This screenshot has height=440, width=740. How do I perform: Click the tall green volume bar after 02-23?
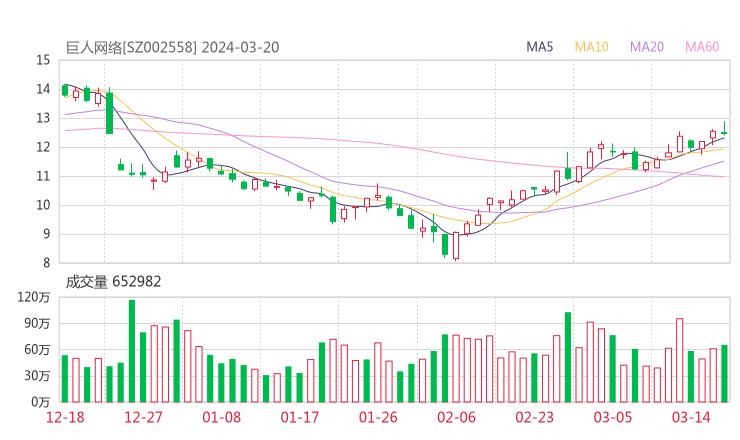tap(568, 357)
